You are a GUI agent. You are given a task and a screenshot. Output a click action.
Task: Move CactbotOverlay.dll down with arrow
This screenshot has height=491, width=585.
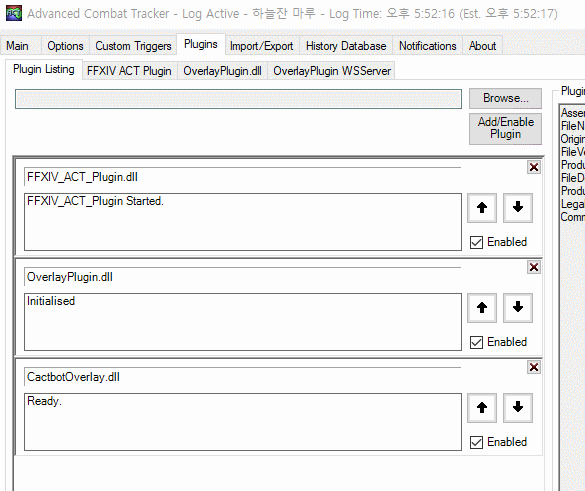pyautogui.click(x=517, y=407)
